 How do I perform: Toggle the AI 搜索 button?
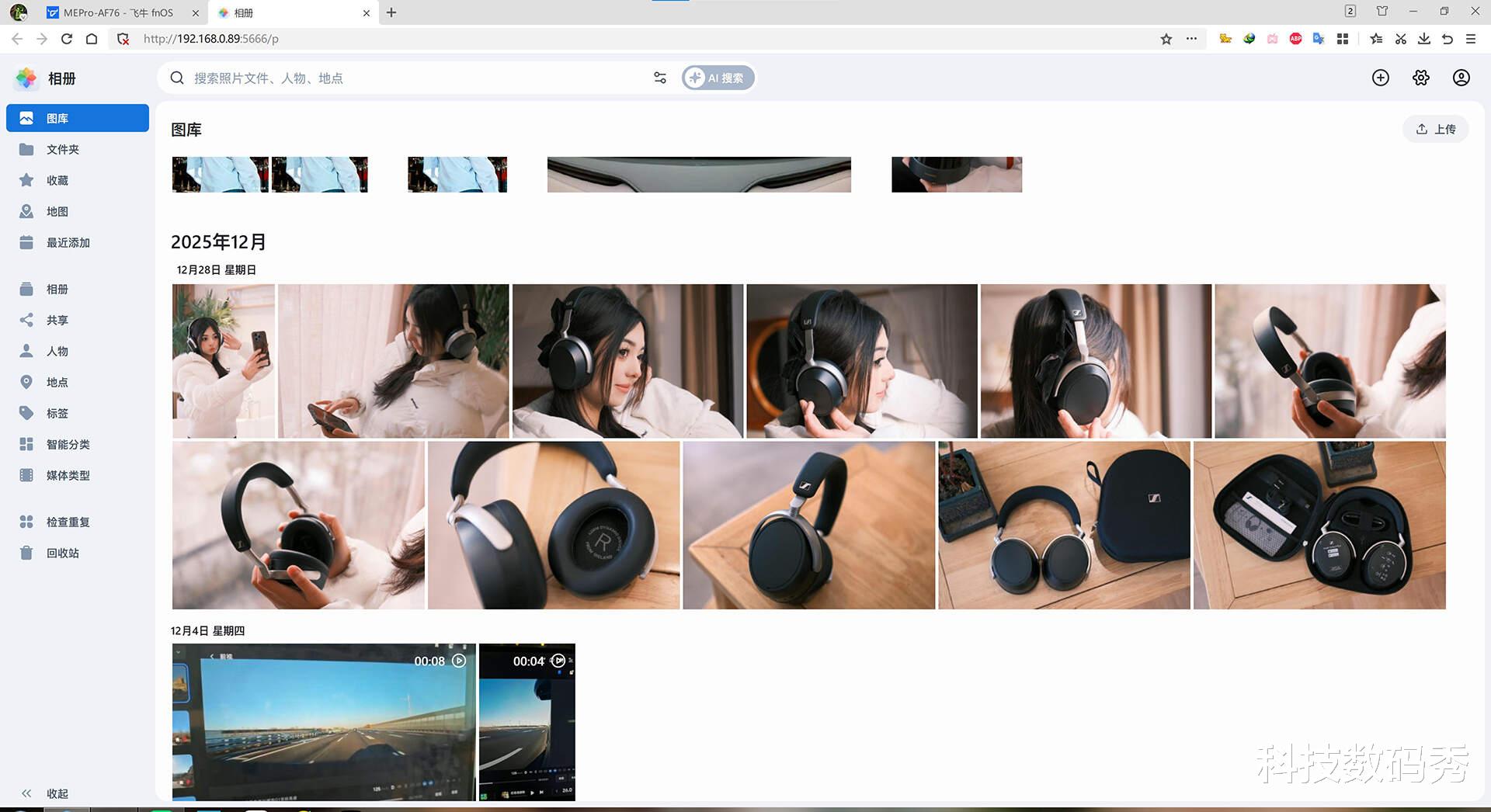tap(718, 78)
